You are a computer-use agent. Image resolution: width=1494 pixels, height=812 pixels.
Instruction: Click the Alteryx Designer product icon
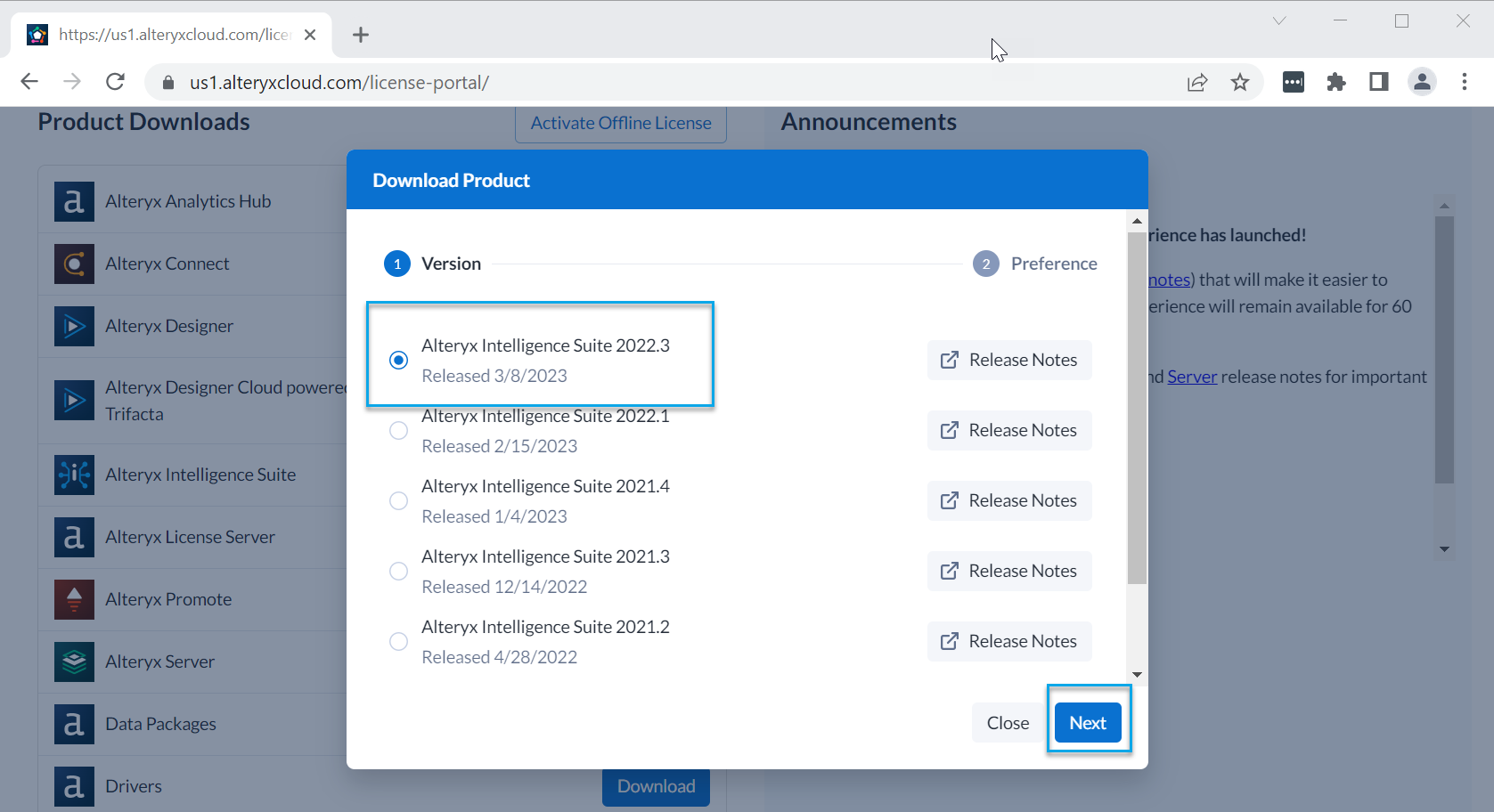click(74, 326)
